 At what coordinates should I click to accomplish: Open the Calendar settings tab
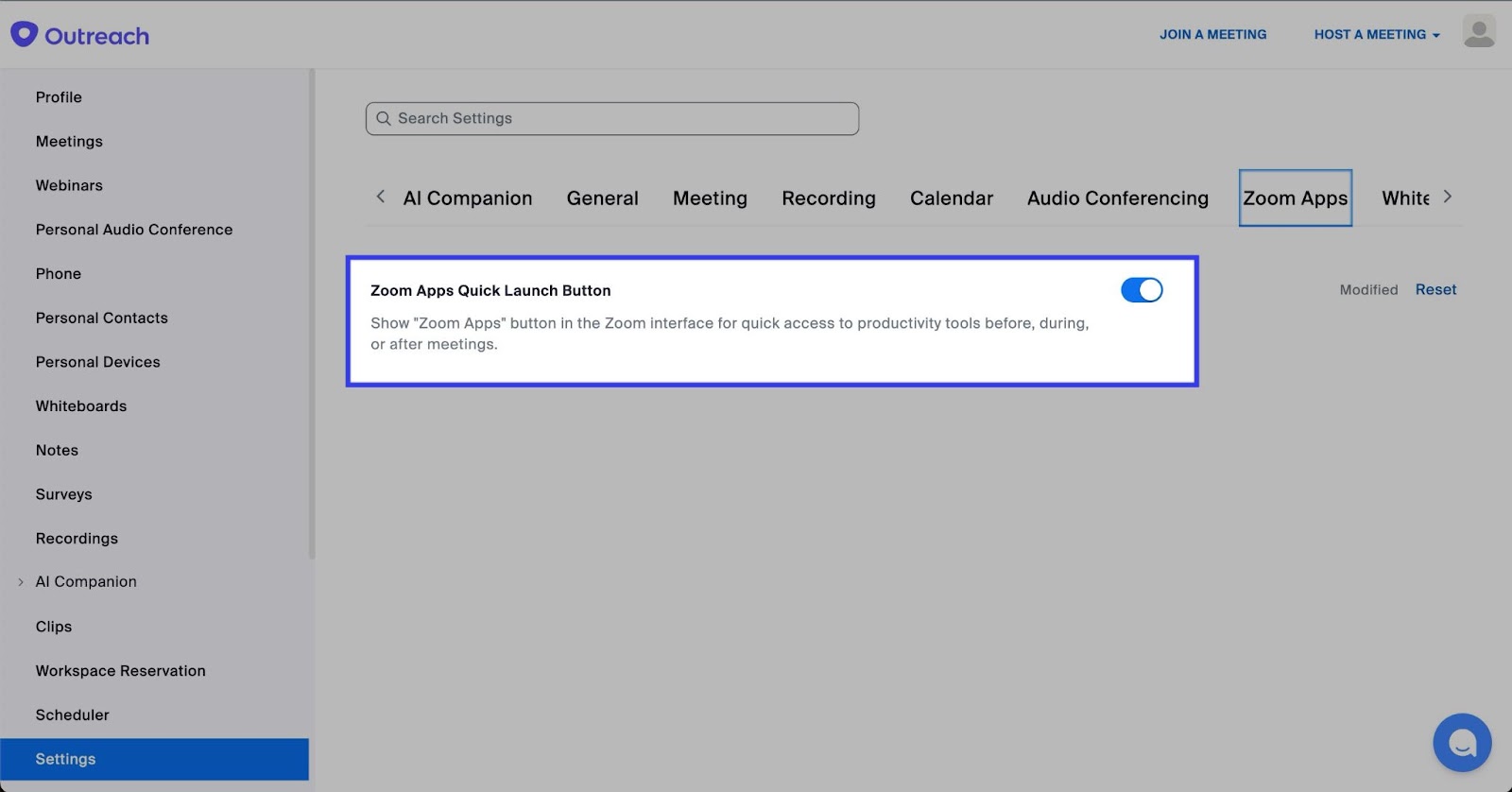(x=951, y=198)
